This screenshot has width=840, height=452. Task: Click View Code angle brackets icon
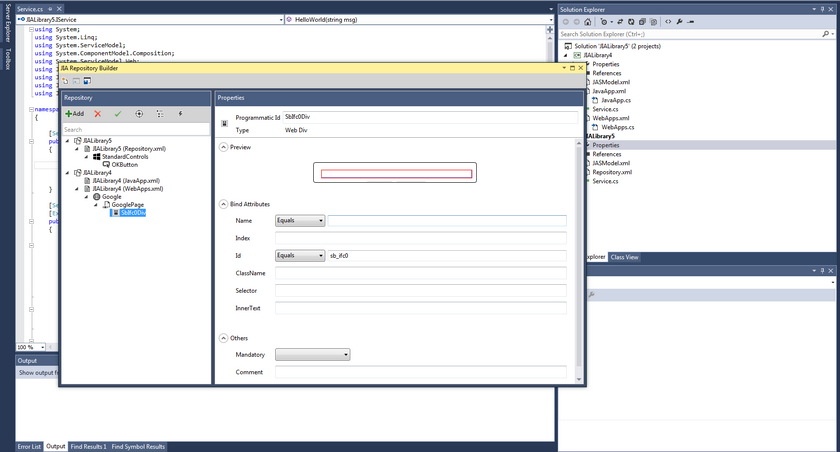[668, 22]
